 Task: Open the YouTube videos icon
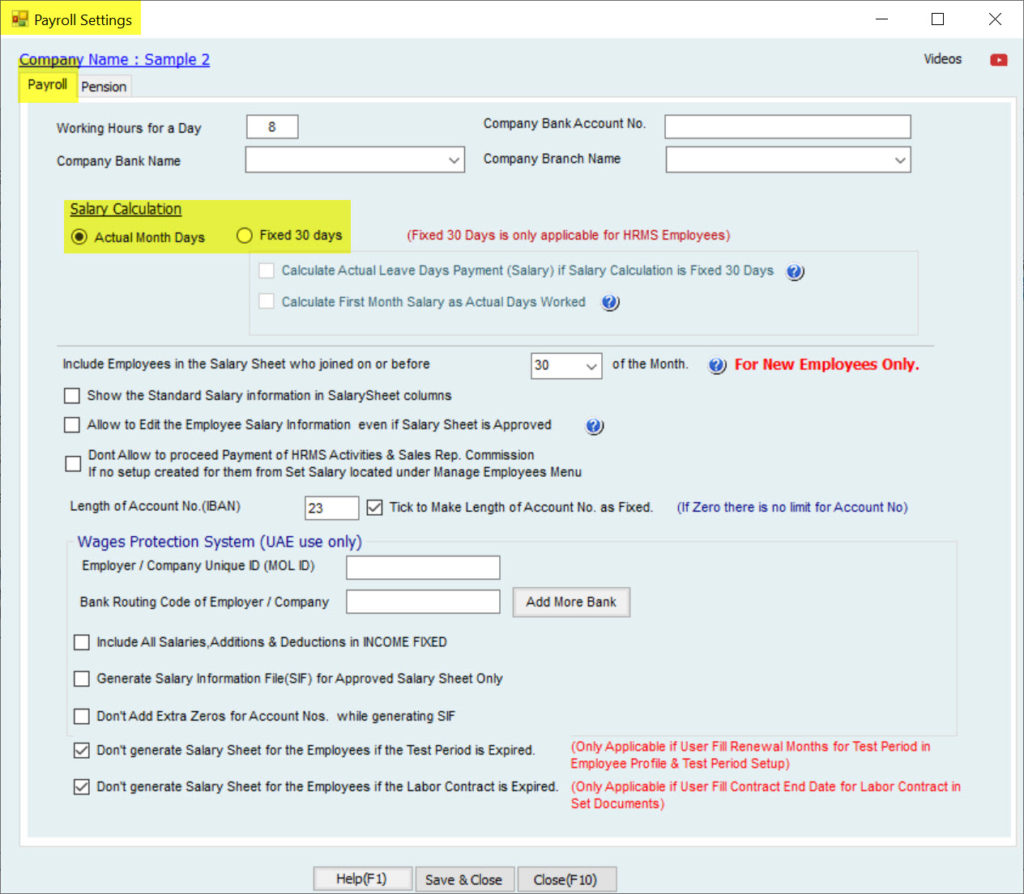[998, 60]
